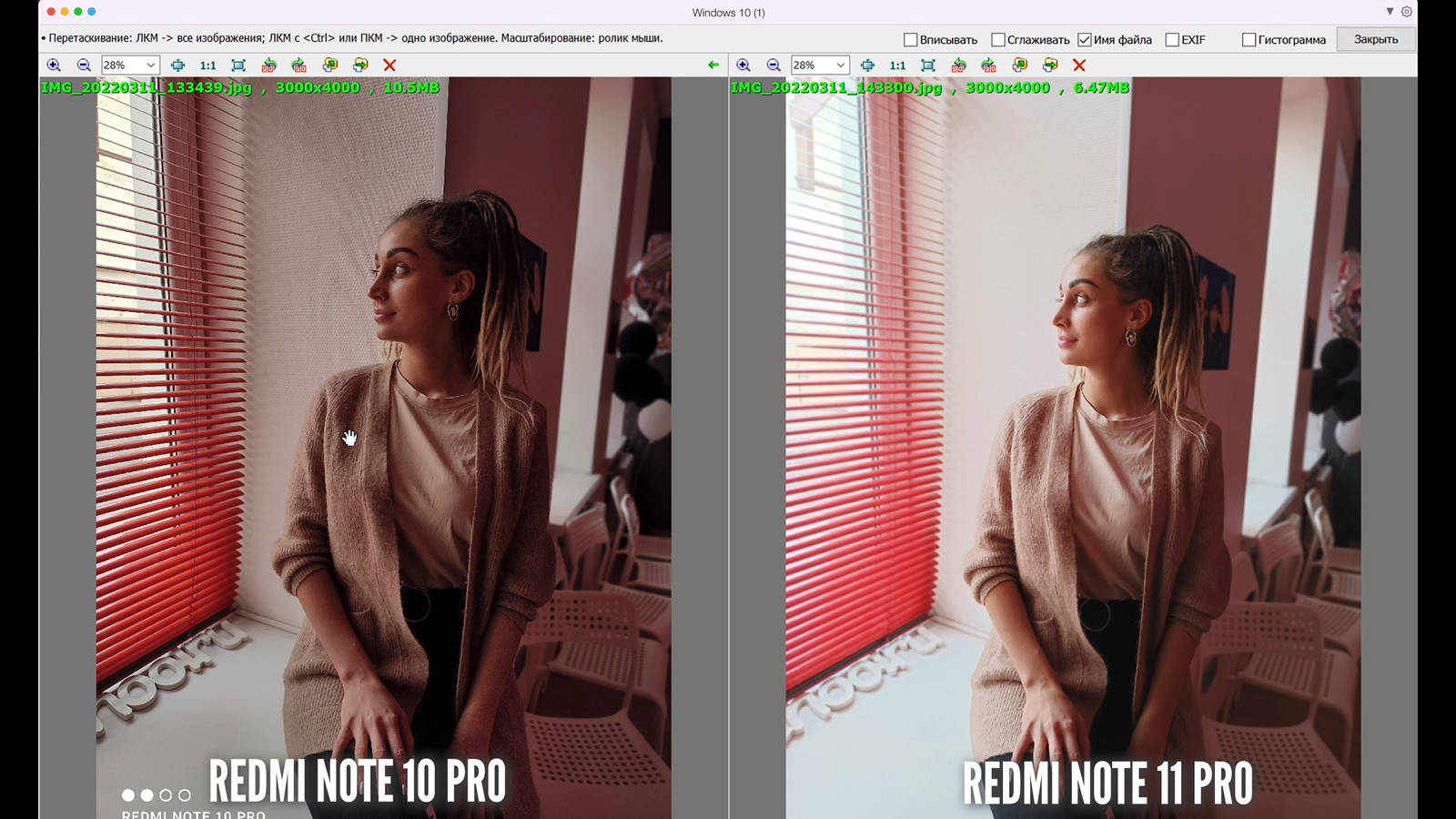1456x819 pixels.
Task: Click the left Redmi Note 10 Pro photo
Action: tap(383, 448)
